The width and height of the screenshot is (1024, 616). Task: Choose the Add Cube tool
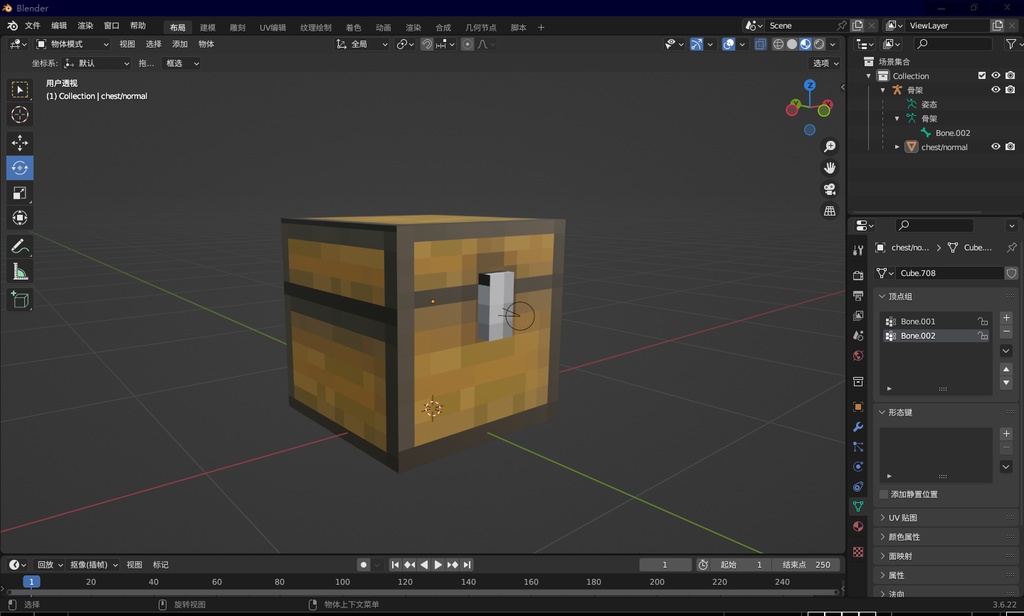[20, 300]
